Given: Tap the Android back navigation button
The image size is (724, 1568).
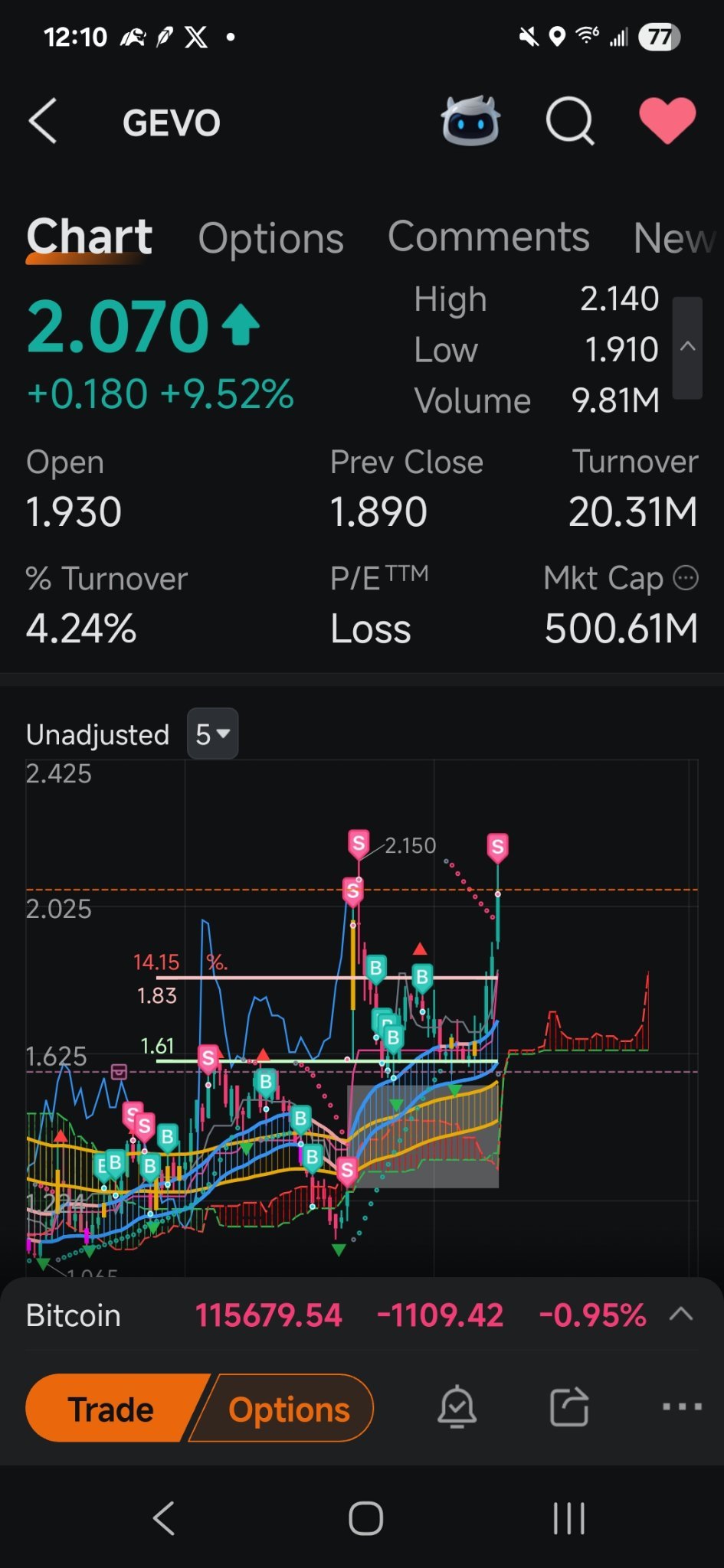Looking at the screenshot, I should (x=164, y=1518).
